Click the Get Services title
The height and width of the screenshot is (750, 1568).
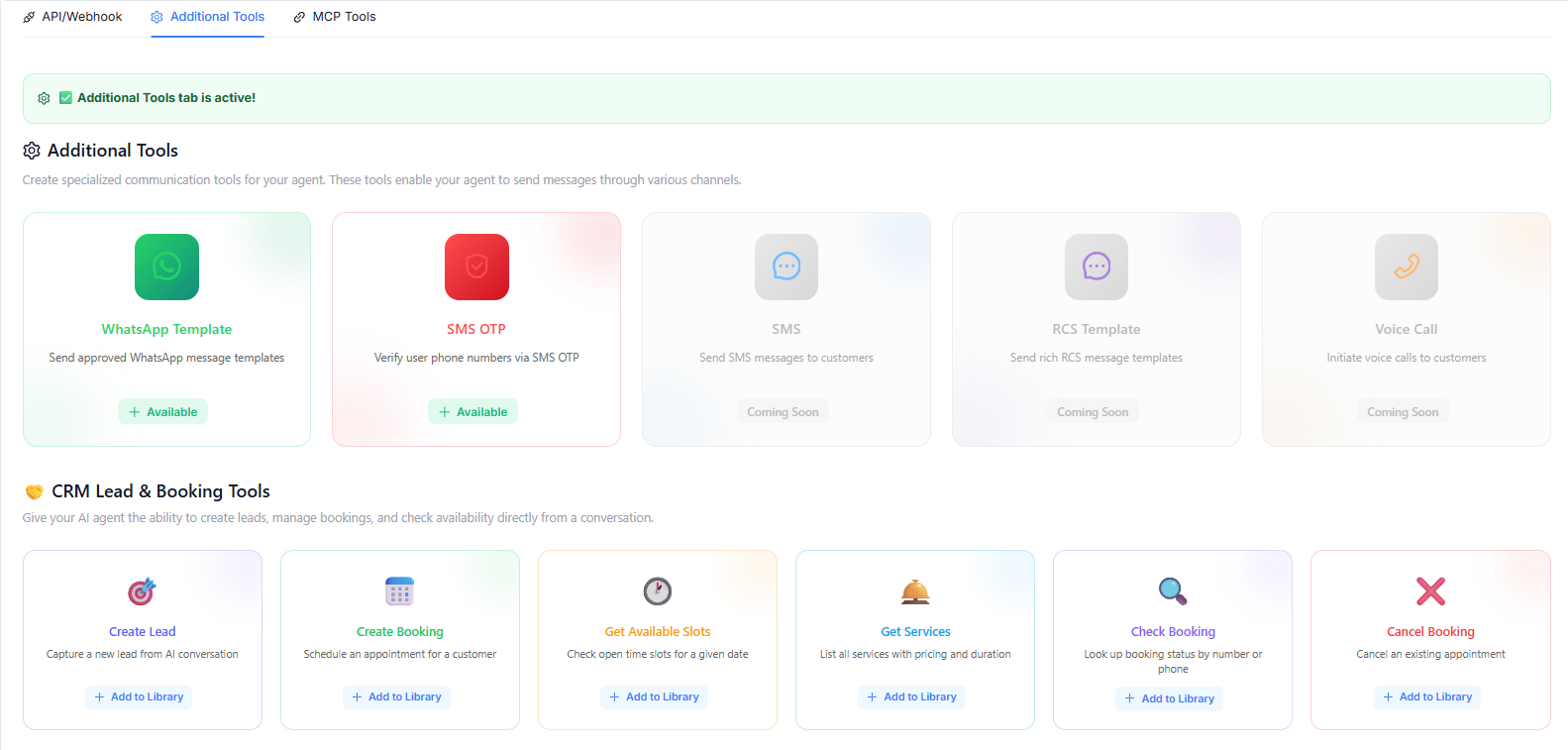pos(915,632)
